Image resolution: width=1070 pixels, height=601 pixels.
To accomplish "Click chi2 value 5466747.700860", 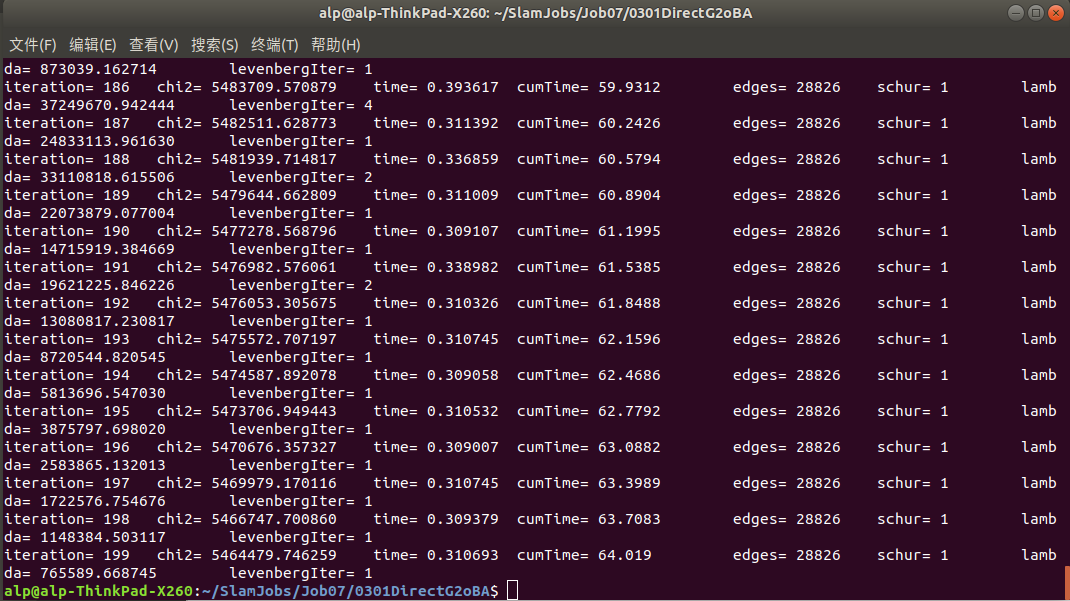I will (274, 519).
